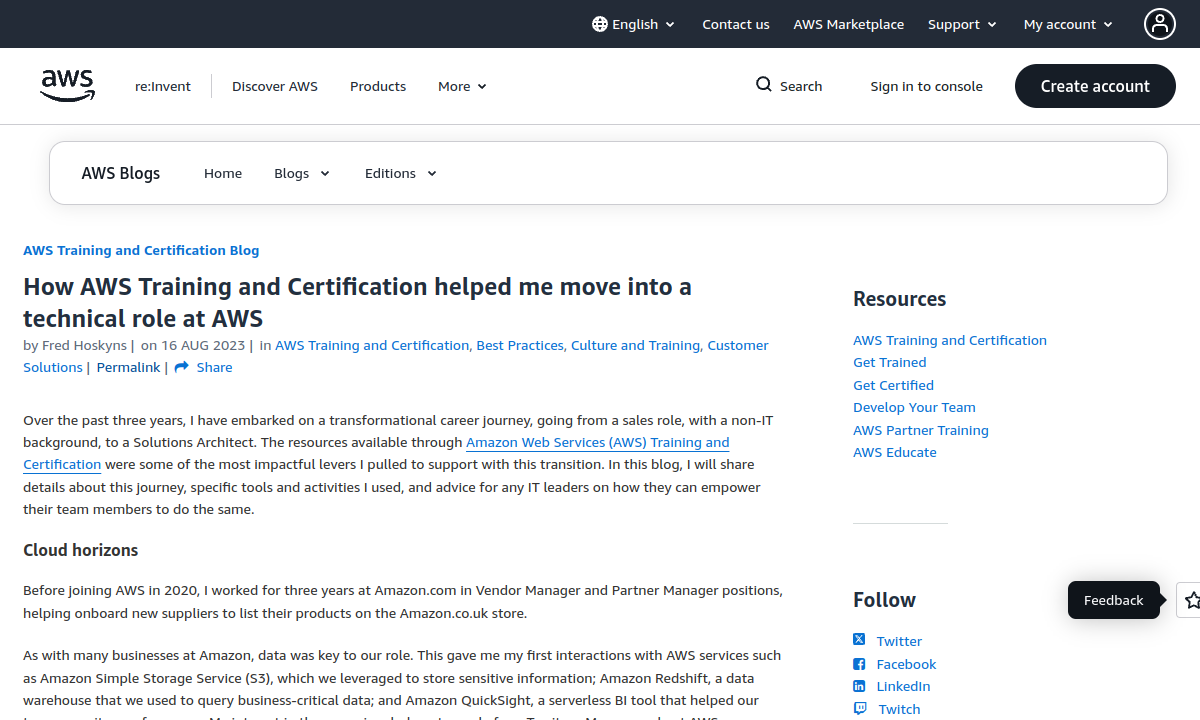The image size is (1200, 720).
Task: Click the Twitter follow link text
Action: pos(899,641)
